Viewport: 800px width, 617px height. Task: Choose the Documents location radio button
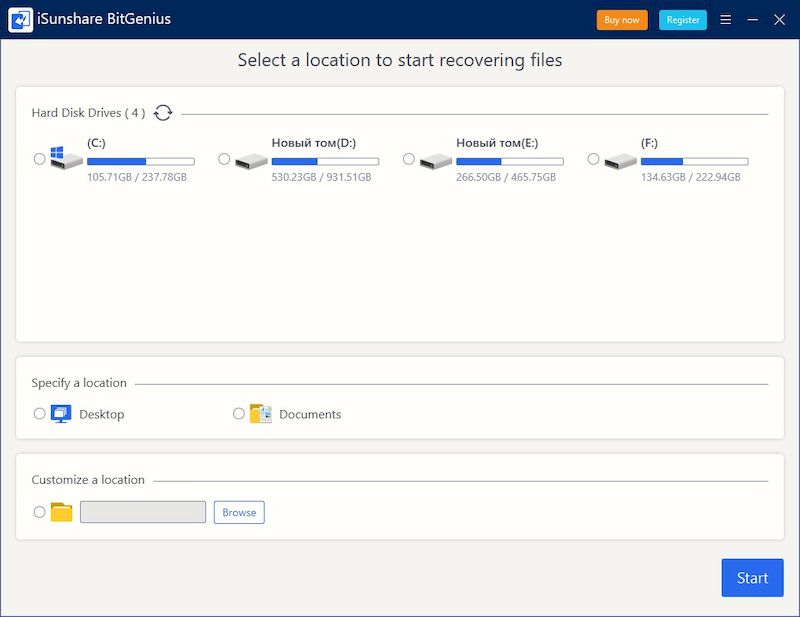(239, 413)
